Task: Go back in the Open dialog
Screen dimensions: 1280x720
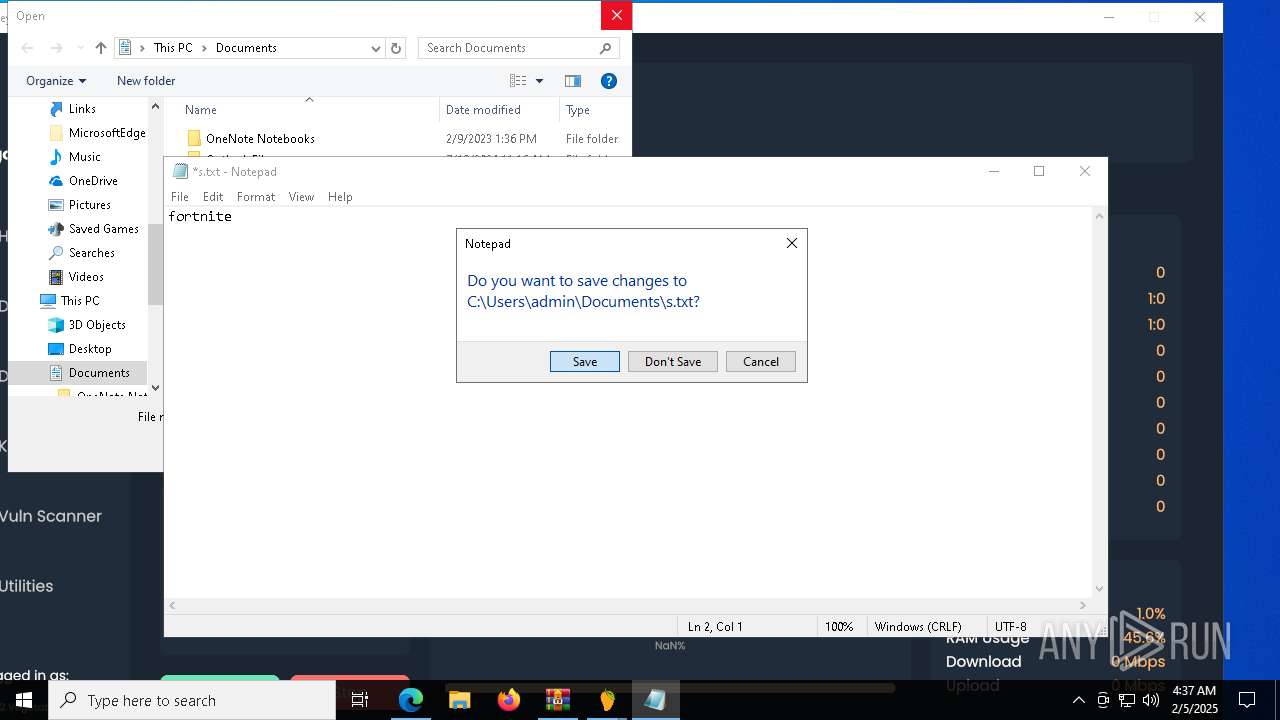Action: 28,48
